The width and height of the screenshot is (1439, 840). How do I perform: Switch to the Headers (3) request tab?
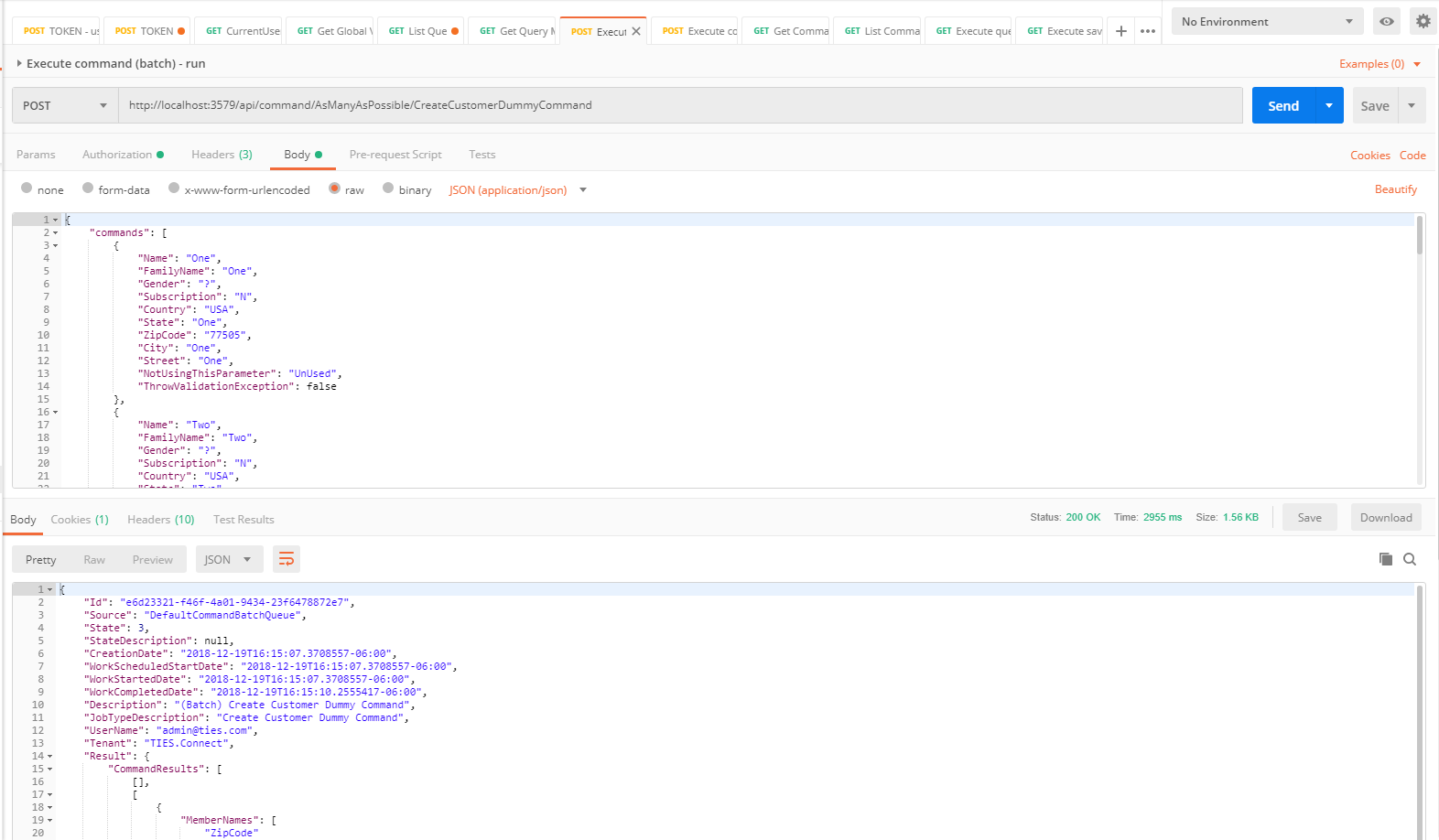click(x=222, y=155)
